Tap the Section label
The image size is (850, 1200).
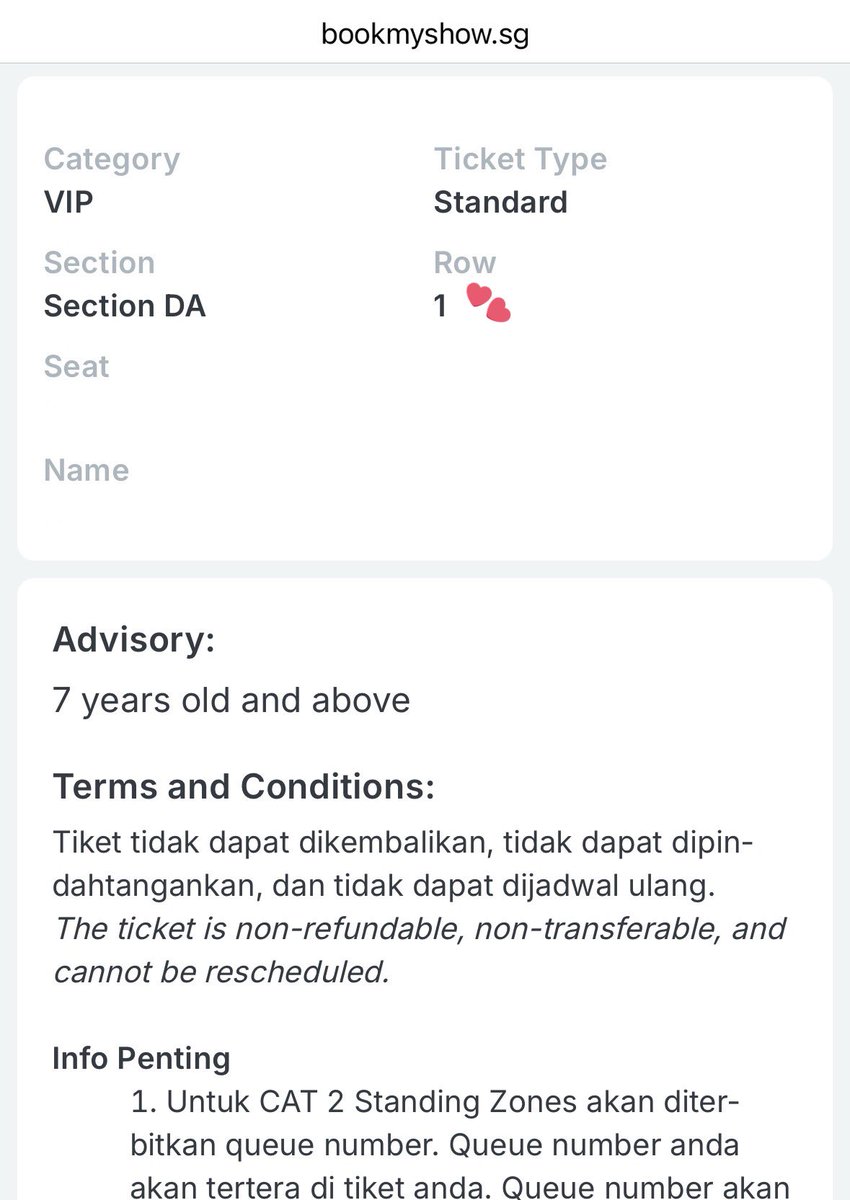(99, 263)
